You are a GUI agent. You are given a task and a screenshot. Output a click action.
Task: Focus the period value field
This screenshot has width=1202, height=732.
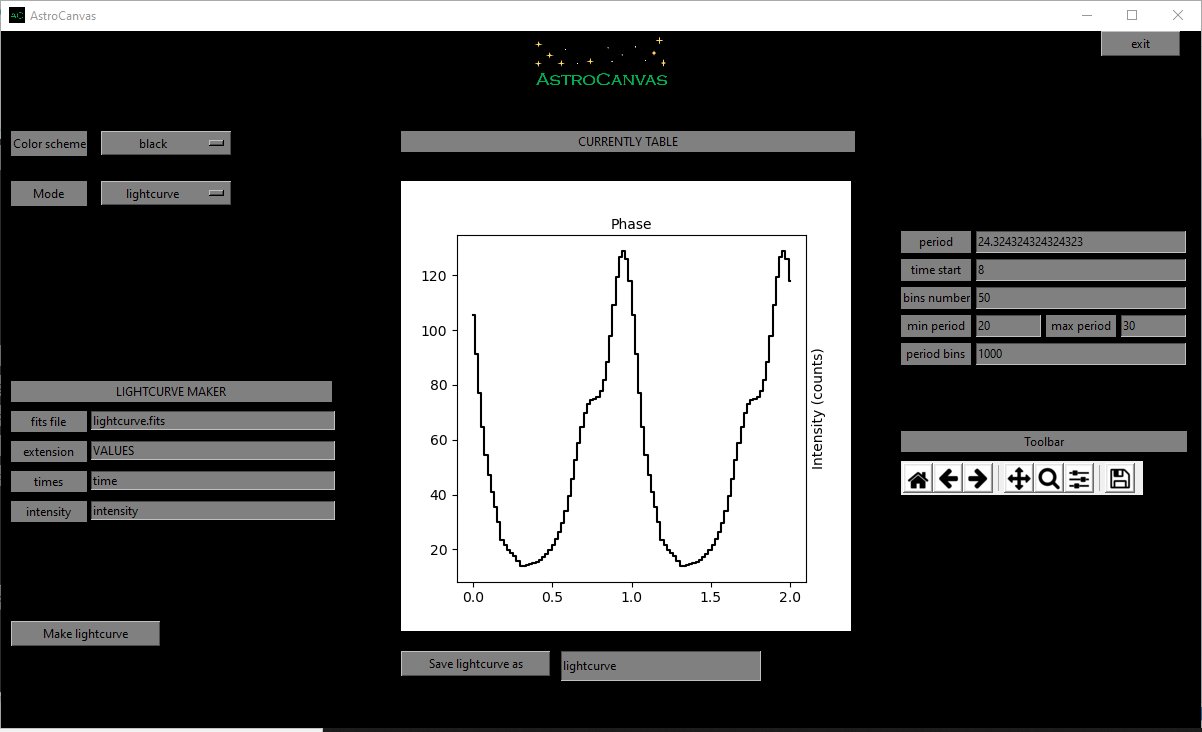[1080, 241]
